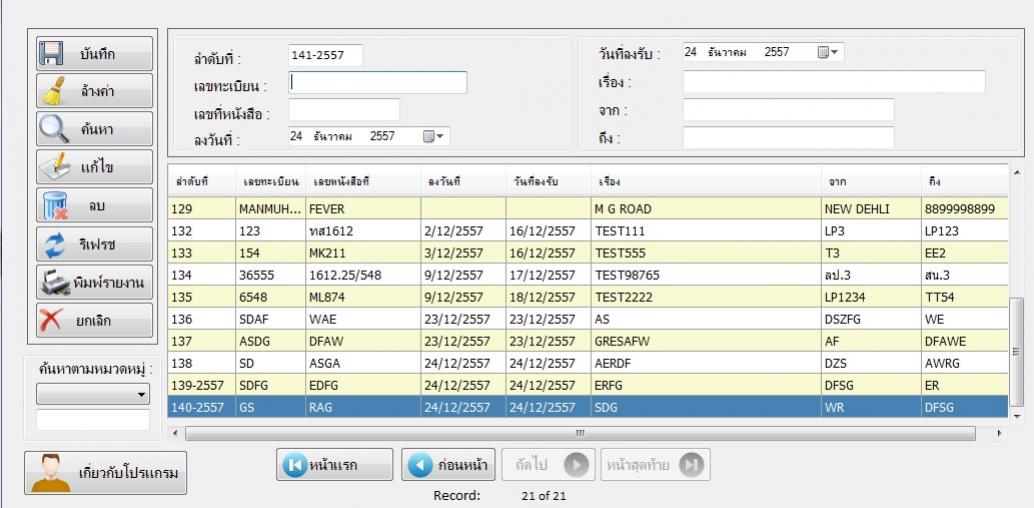This screenshot has height=508, width=1034.
Task: Select cell TEST111 in row 132
Action: [x=706, y=232]
